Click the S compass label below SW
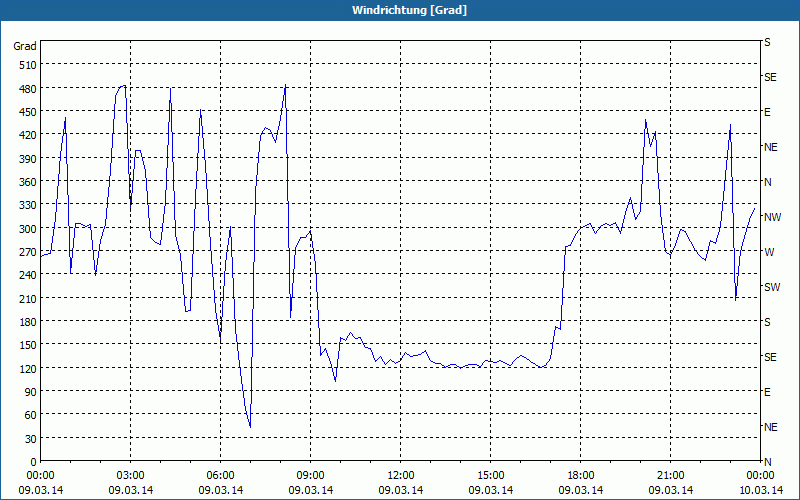800x500 pixels. coord(767,322)
